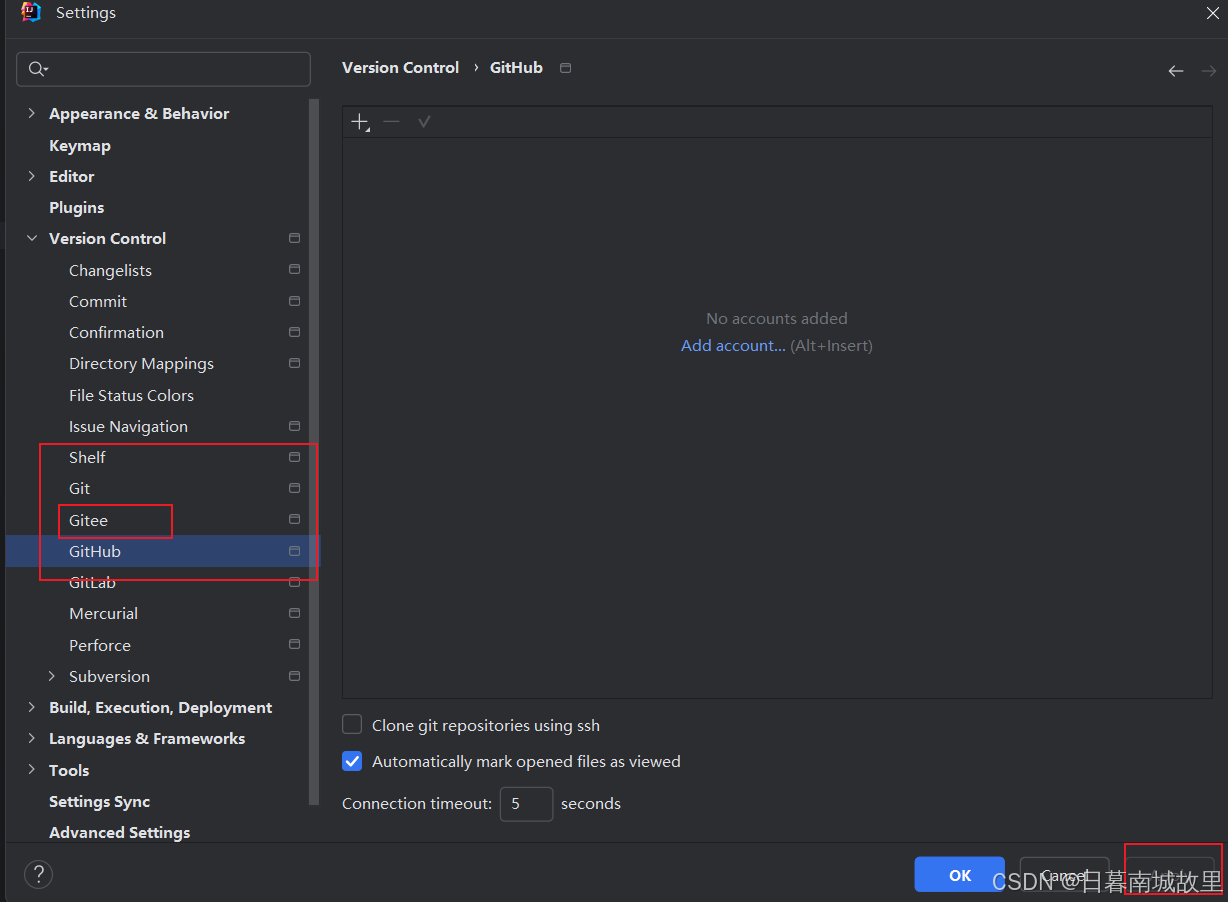This screenshot has width=1228, height=902.
Task: Expand Appearance & Behavior section
Action: [31, 114]
